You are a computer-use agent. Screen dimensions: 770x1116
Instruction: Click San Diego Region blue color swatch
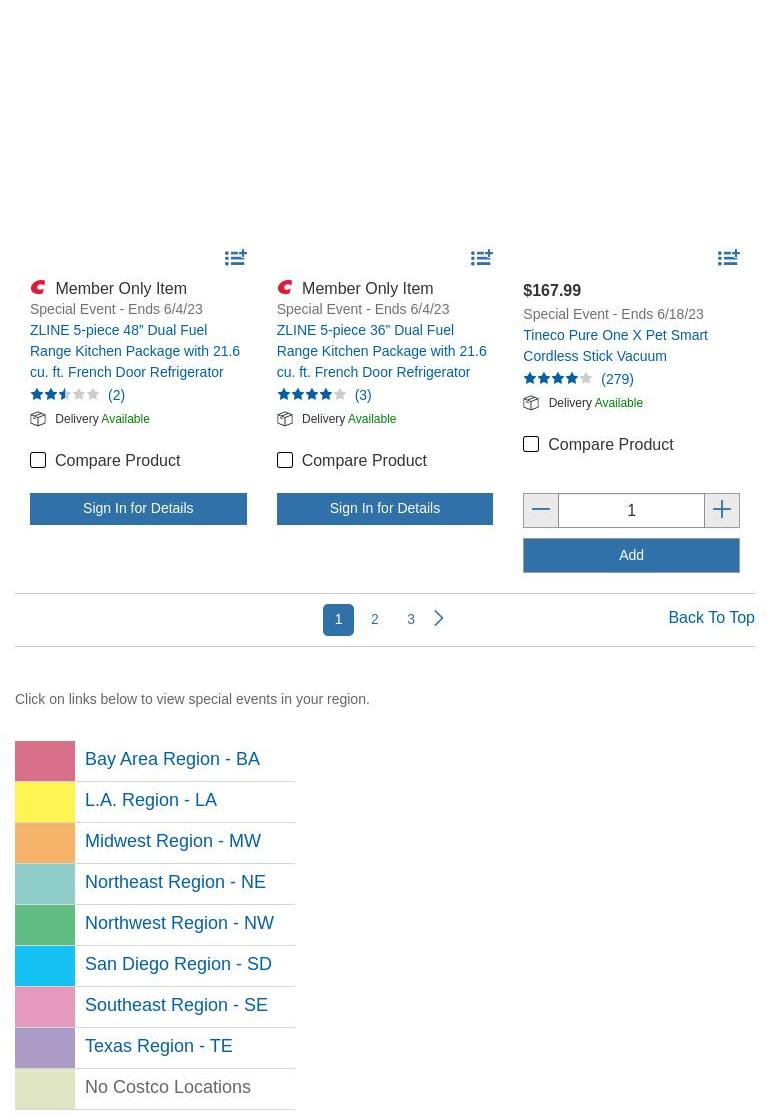point(45,966)
